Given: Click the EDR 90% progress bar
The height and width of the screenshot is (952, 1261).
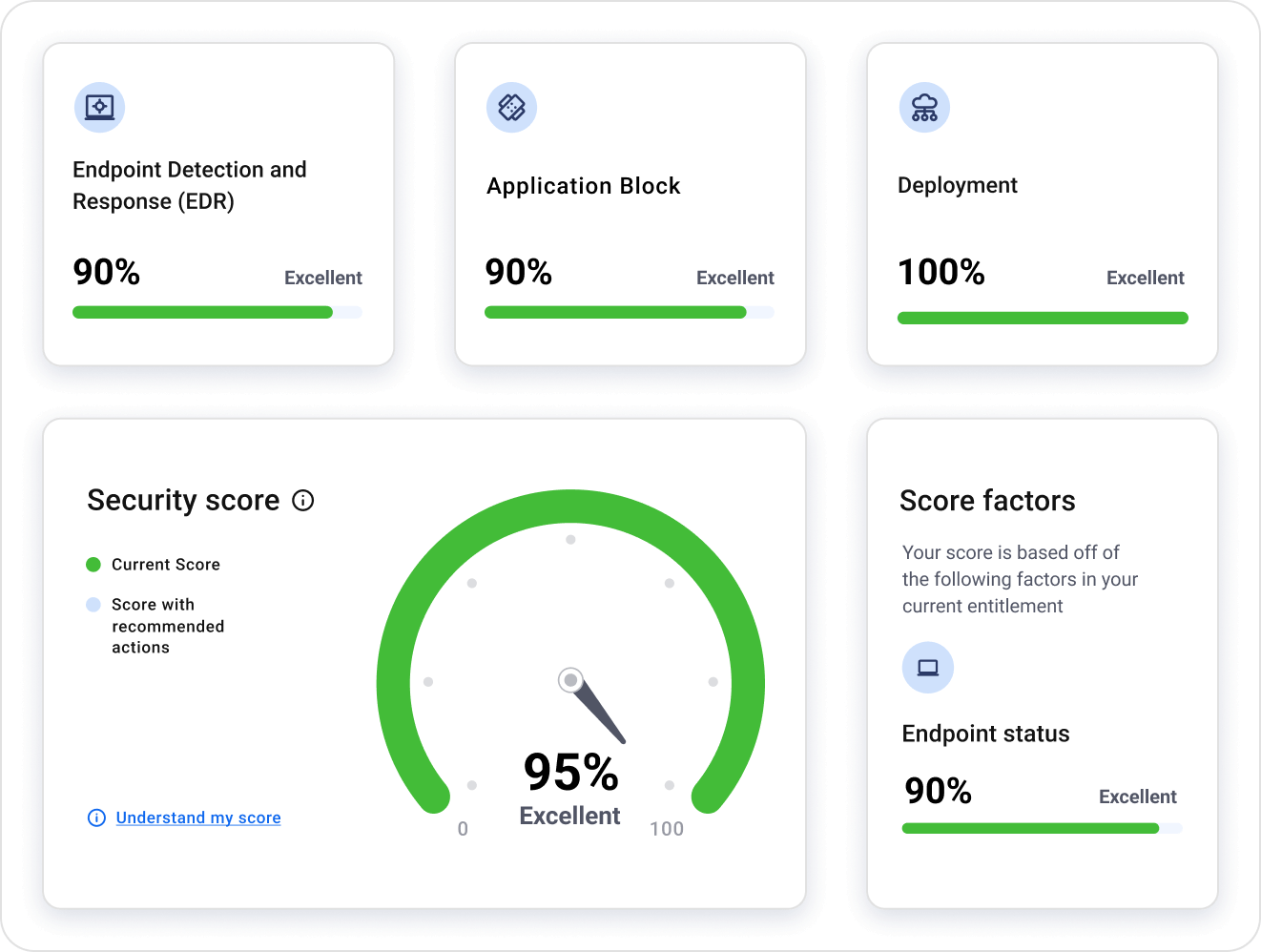Looking at the screenshot, I should coord(217,312).
